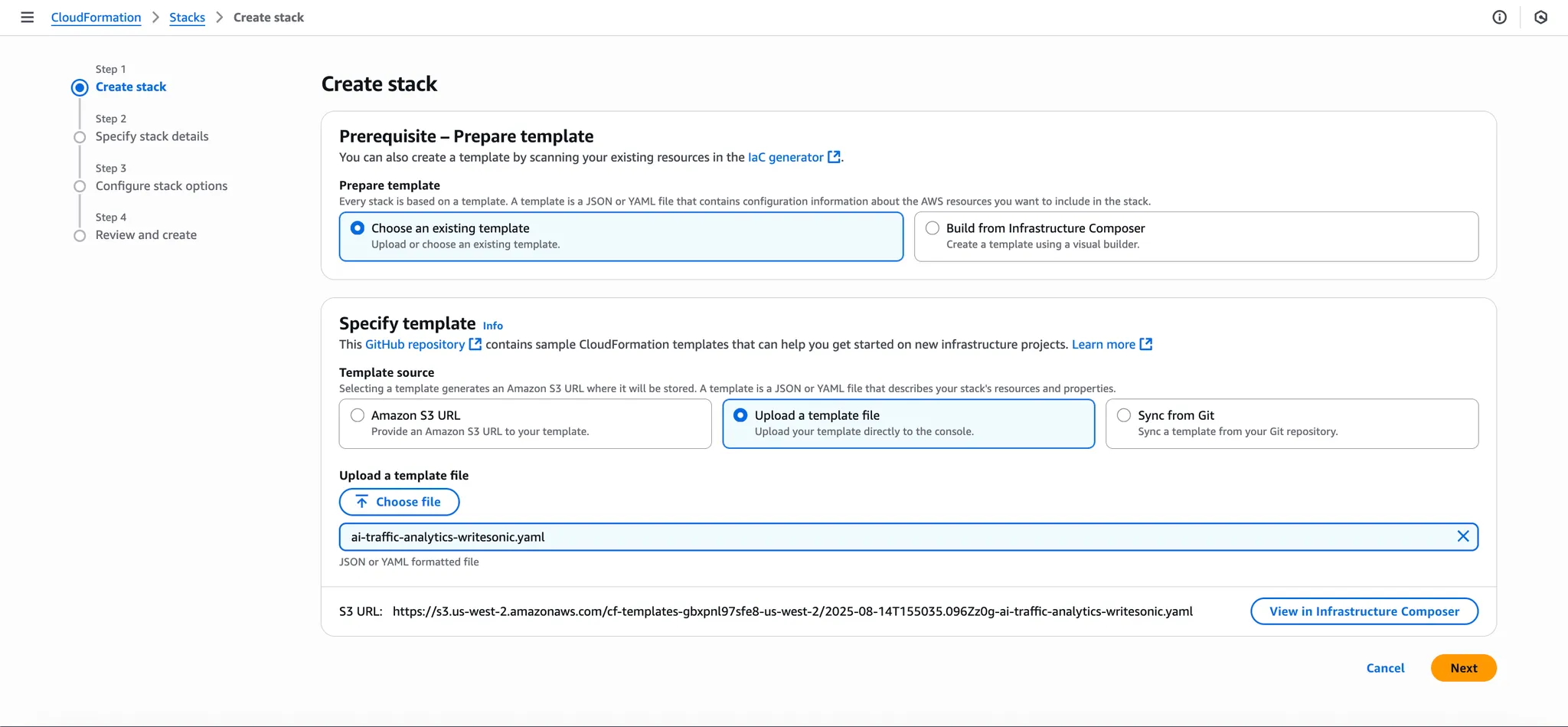Image resolution: width=1568 pixels, height=727 pixels.
Task: Select Step 2 Specify stack details
Action: coord(152,136)
